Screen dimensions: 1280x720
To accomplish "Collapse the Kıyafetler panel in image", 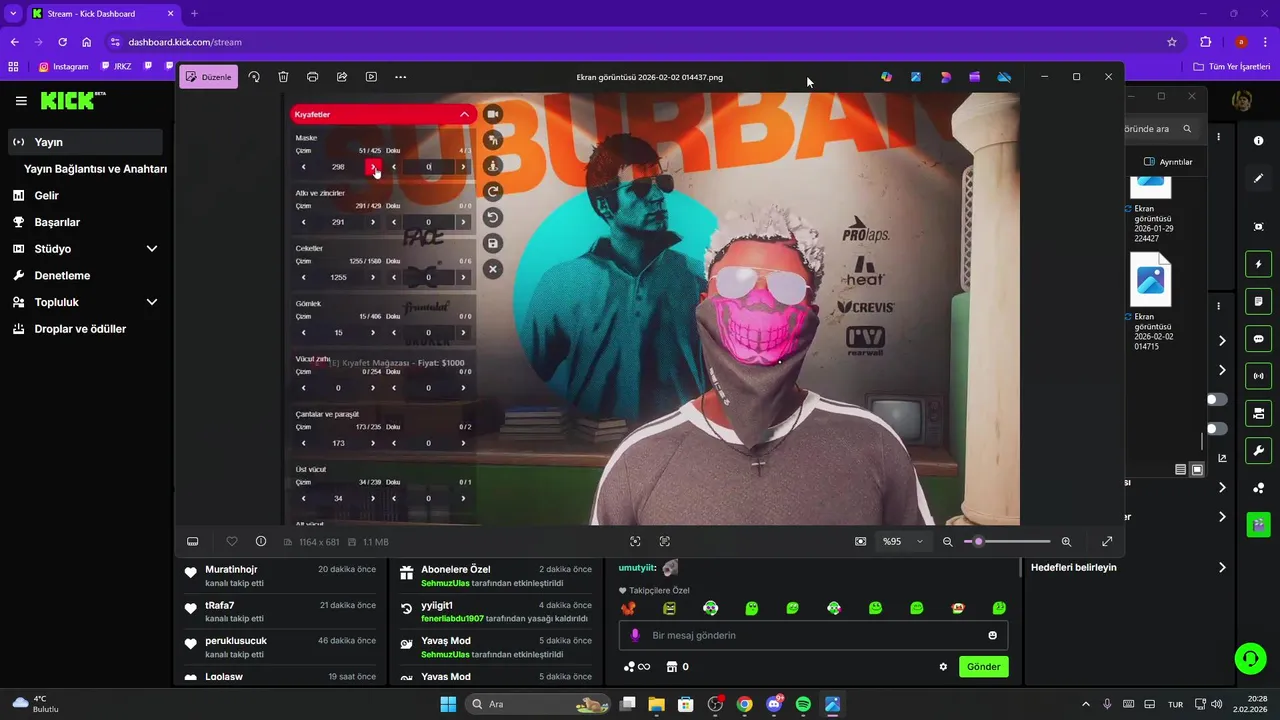I will pyautogui.click(x=464, y=114).
